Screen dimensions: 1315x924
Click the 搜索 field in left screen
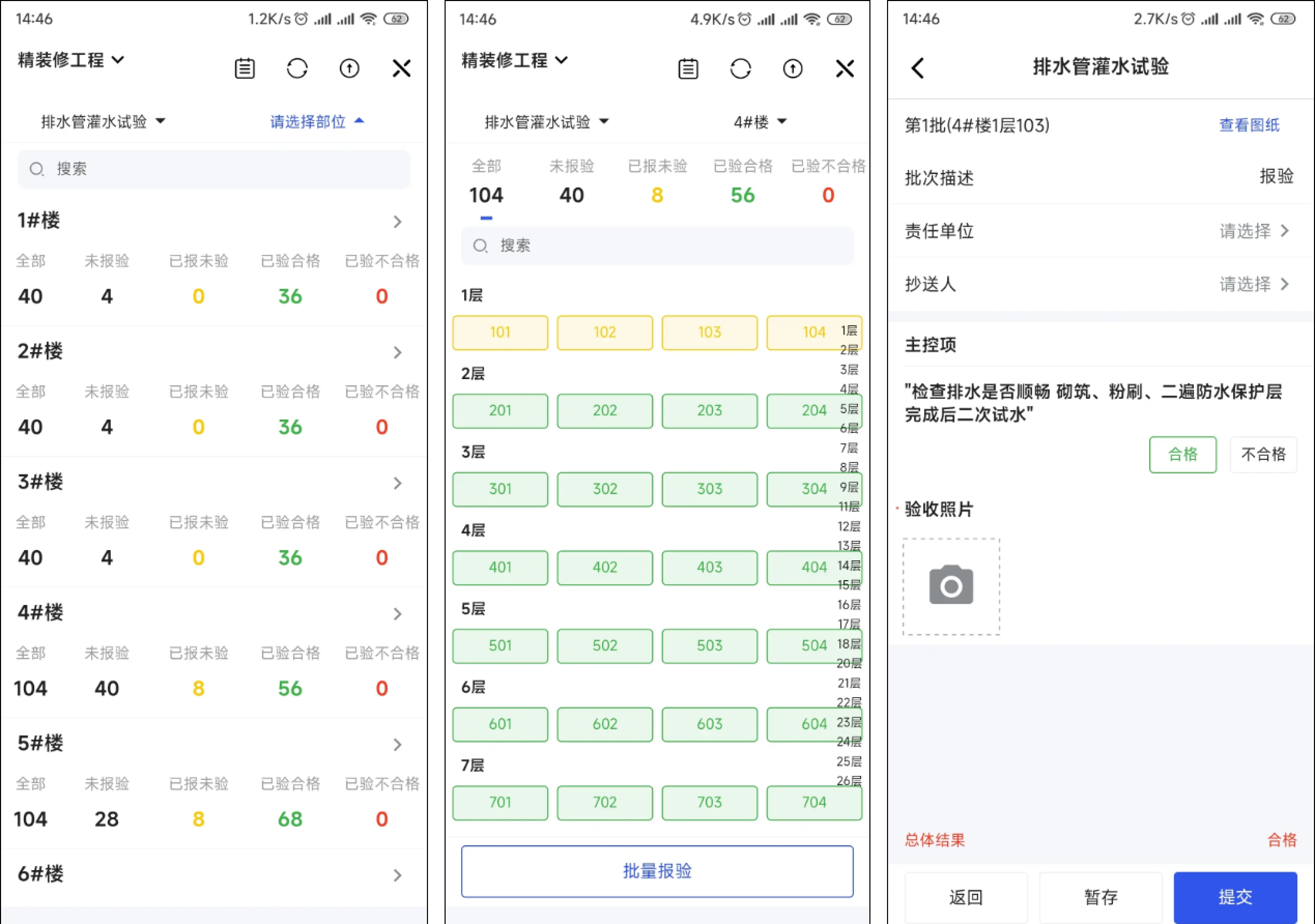coord(213,169)
